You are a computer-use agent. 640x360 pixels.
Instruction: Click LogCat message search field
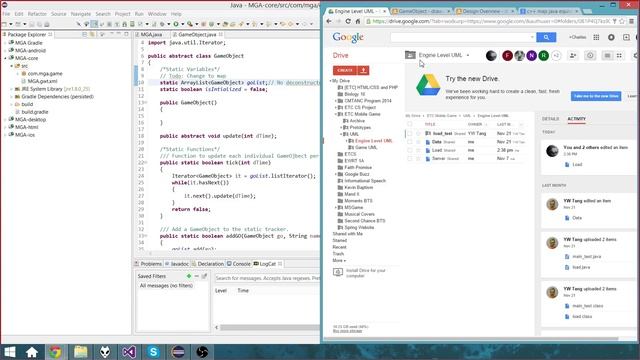pyautogui.click(x=268, y=278)
